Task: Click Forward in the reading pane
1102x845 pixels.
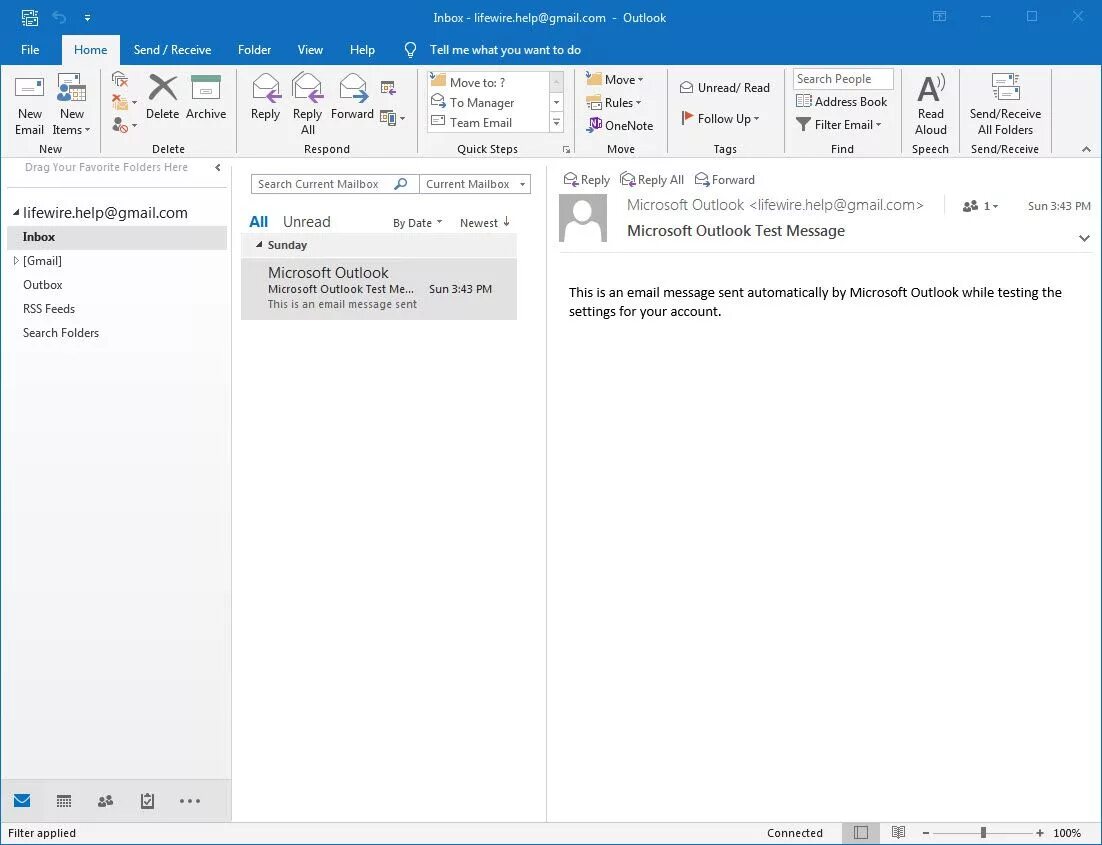Action: [x=725, y=179]
